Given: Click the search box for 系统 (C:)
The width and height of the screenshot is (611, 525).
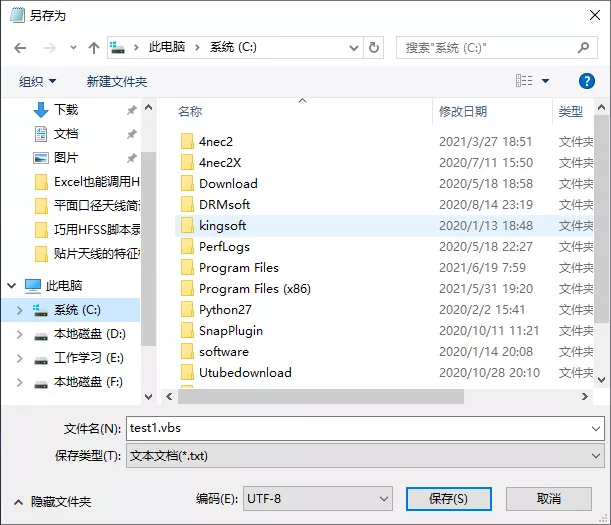Looking at the screenshot, I should pos(496,48).
